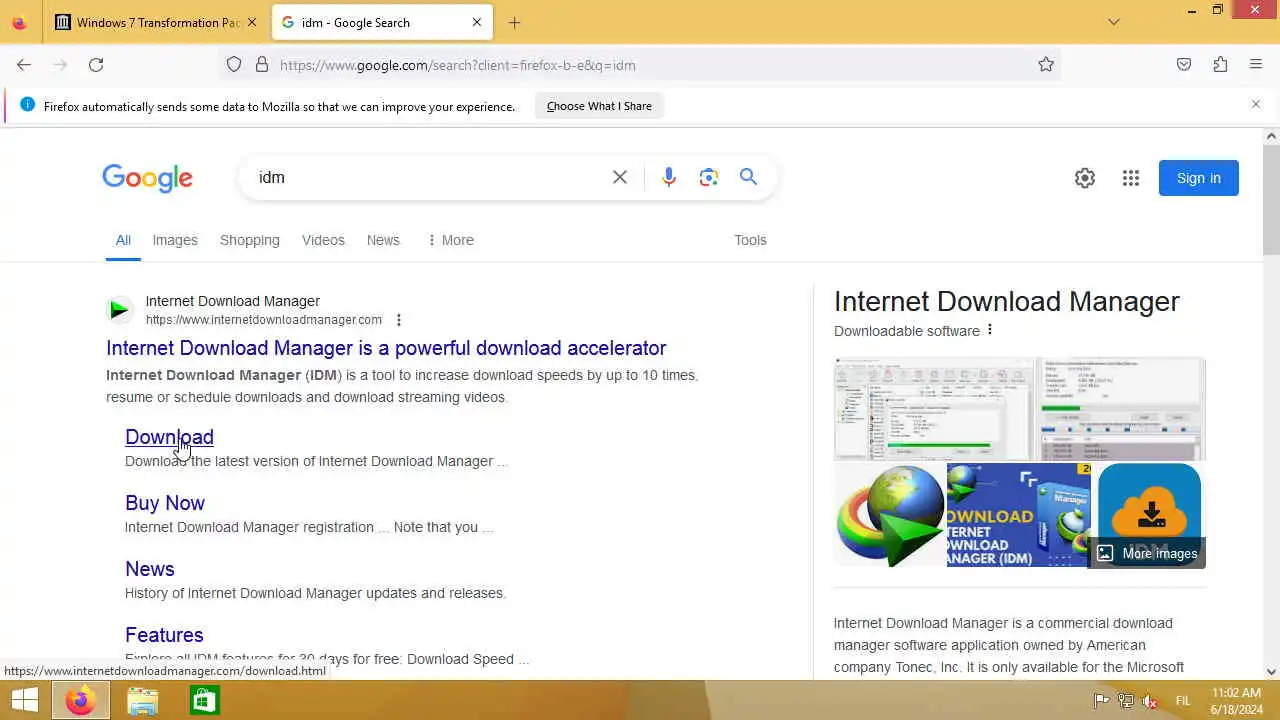Open three-dot menu next to Downloadable software
1280x720 pixels.
pyautogui.click(x=990, y=330)
